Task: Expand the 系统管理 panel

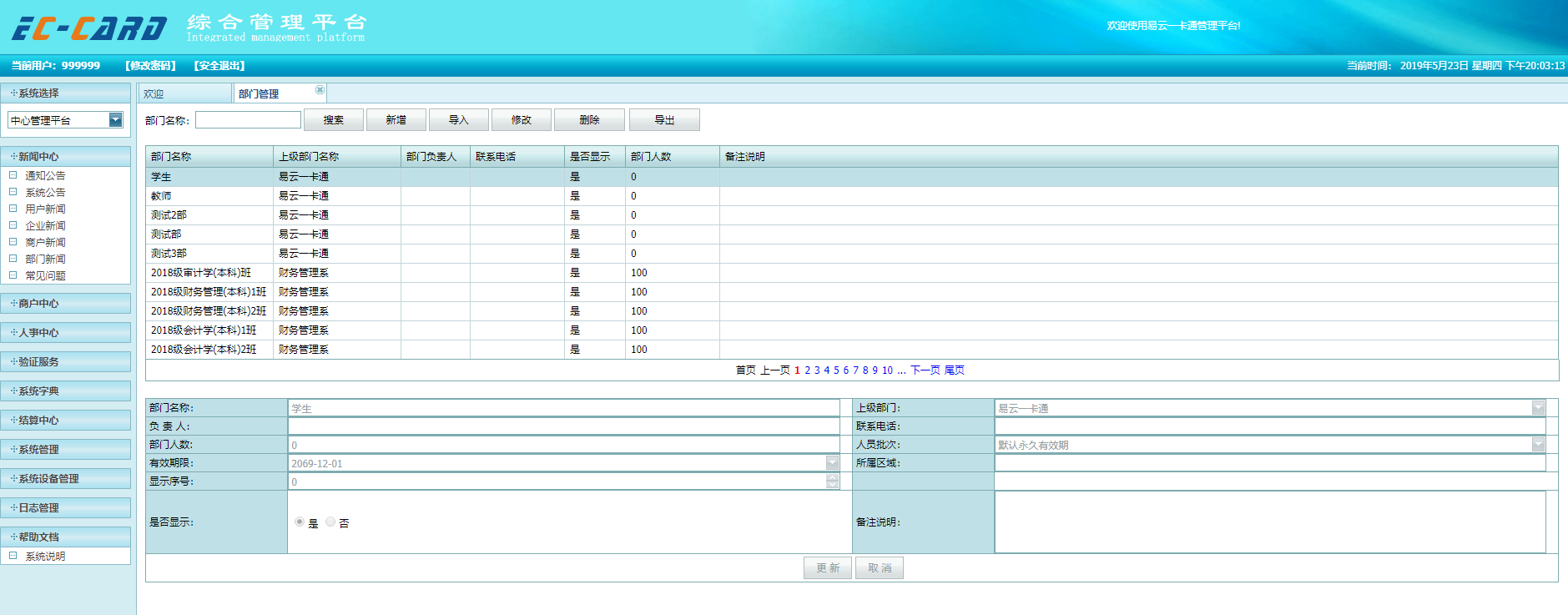Action: click(x=66, y=449)
